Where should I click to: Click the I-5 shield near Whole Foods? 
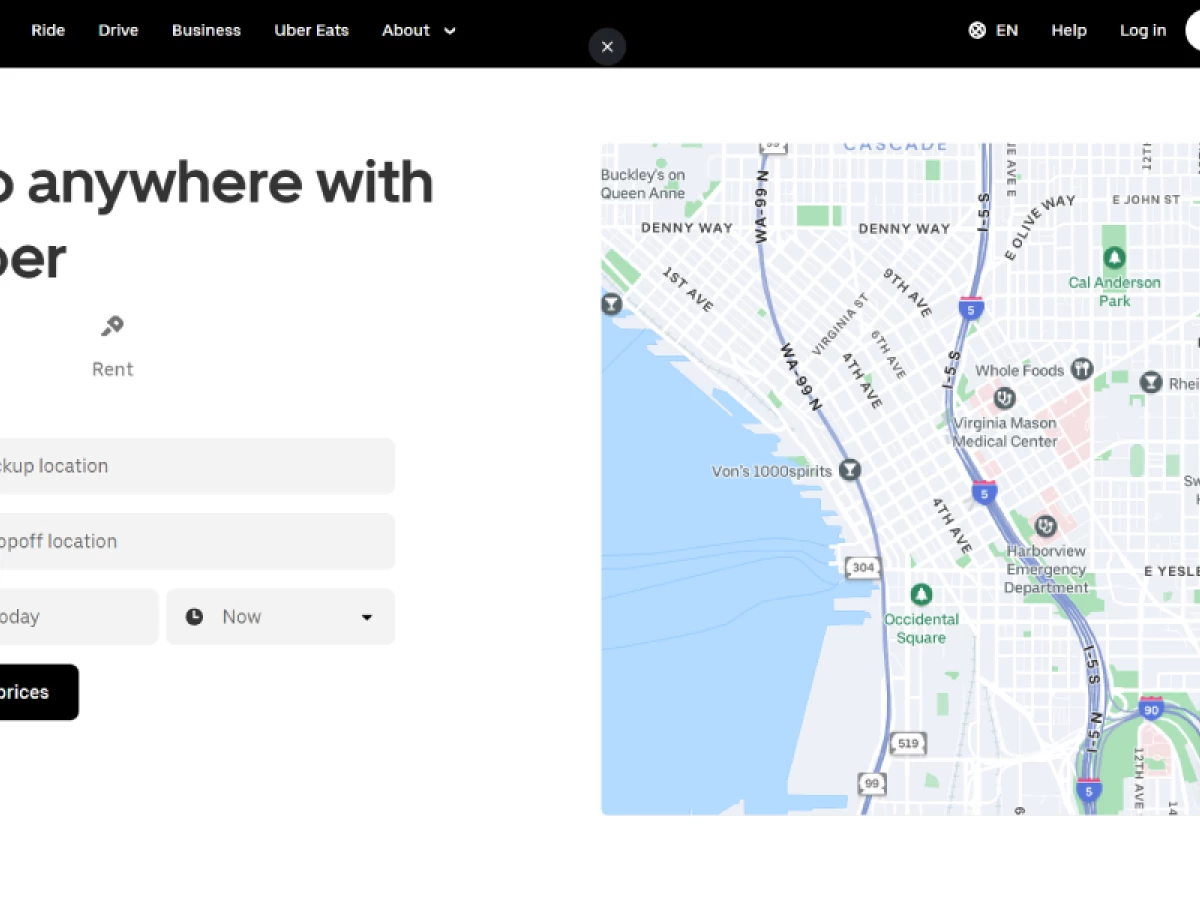(x=969, y=308)
